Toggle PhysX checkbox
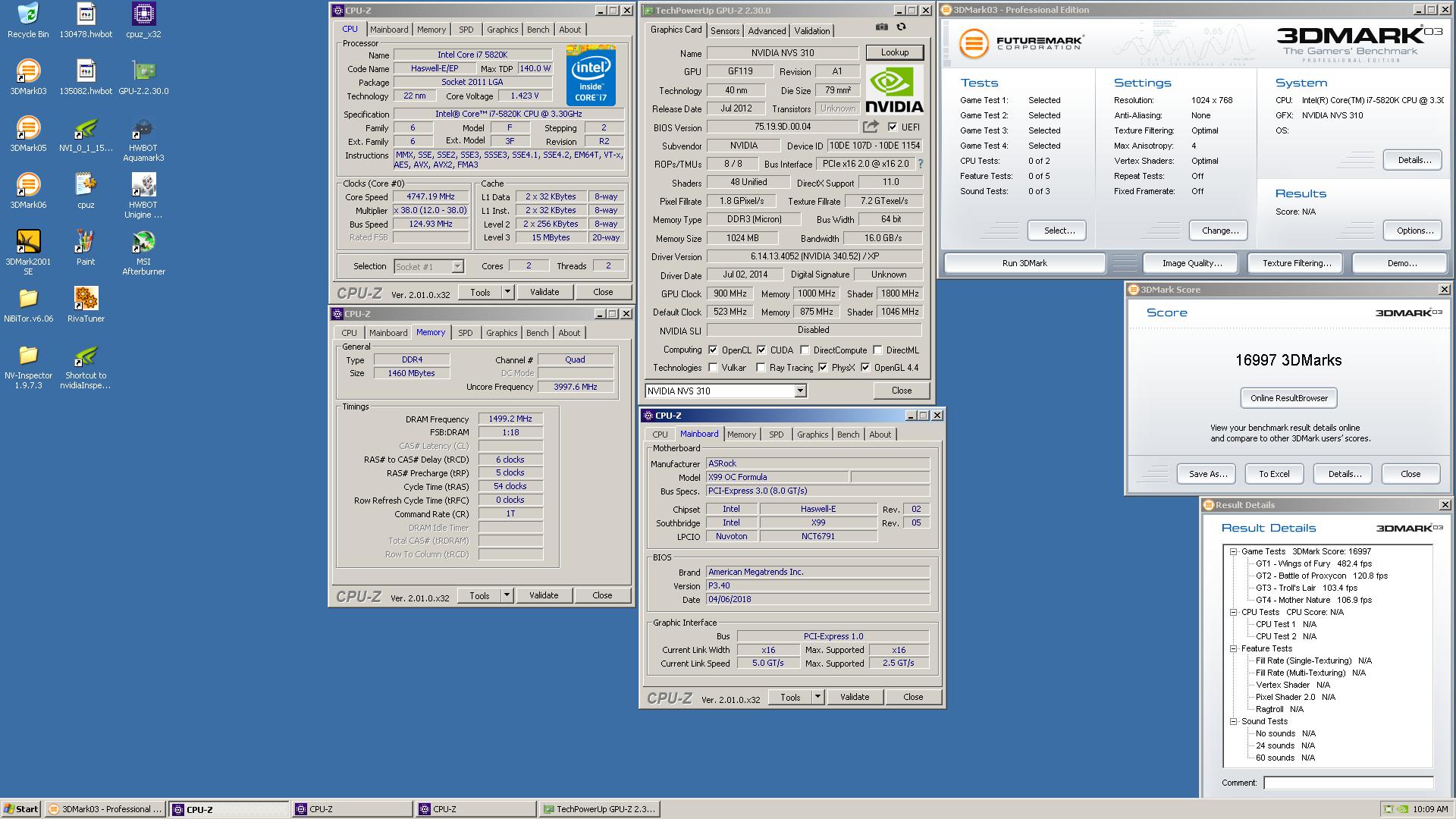Image resolution: width=1456 pixels, height=819 pixels. coord(823,368)
